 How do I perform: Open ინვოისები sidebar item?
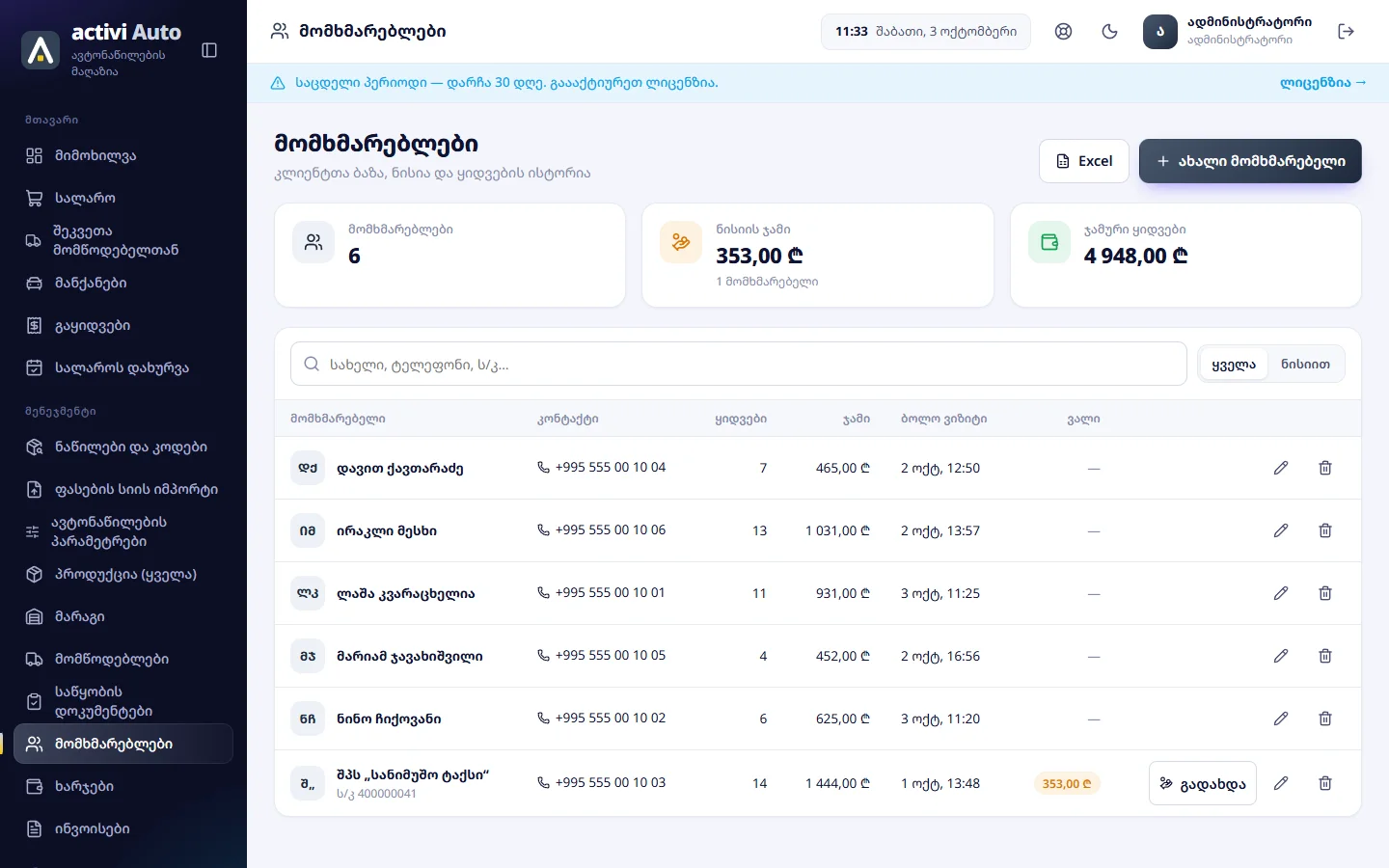pyautogui.click(x=123, y=829)
